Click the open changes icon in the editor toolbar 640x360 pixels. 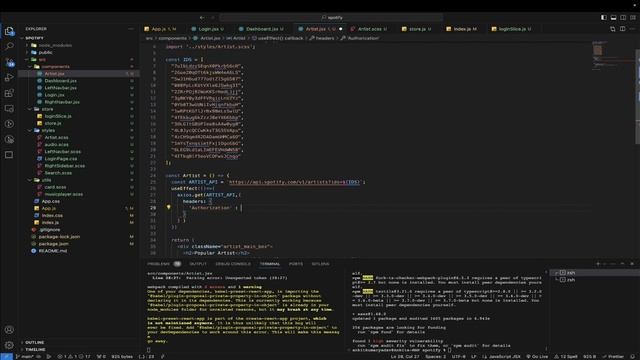[613, 29]
